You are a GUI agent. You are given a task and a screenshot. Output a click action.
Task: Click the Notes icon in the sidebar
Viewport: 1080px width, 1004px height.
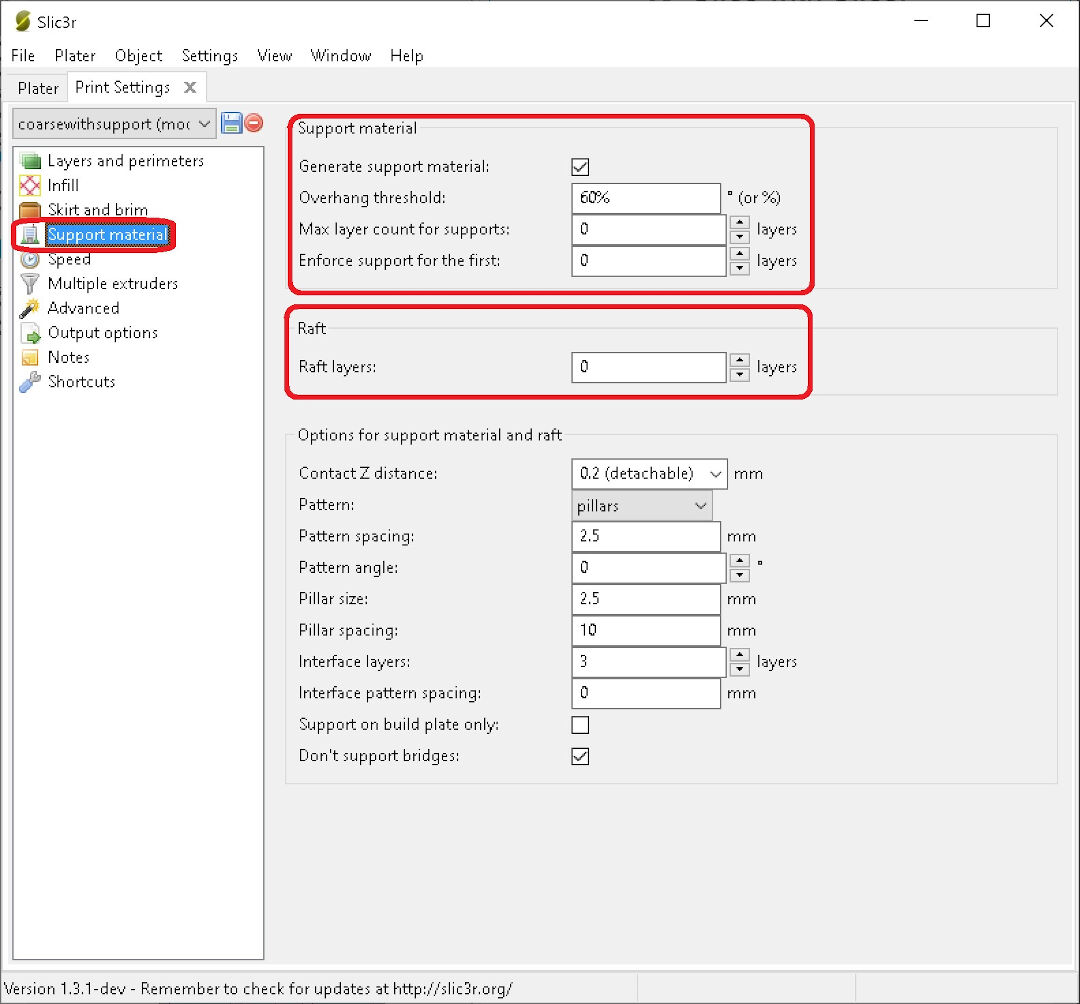tap(30, 357)
